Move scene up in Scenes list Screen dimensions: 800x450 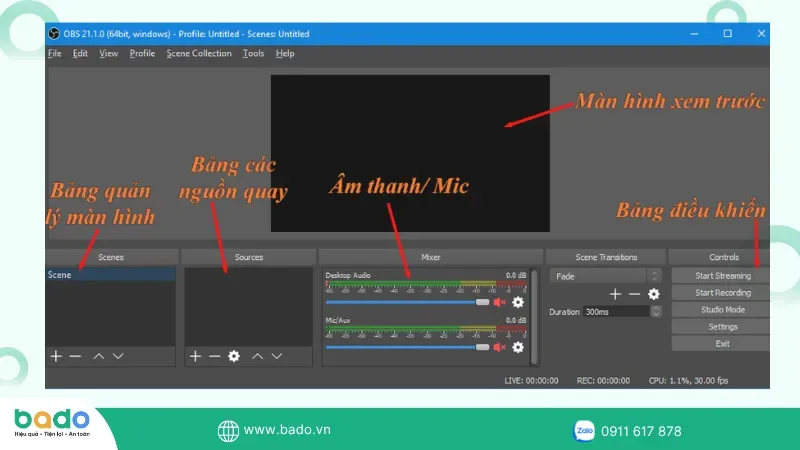coord(98,356)
